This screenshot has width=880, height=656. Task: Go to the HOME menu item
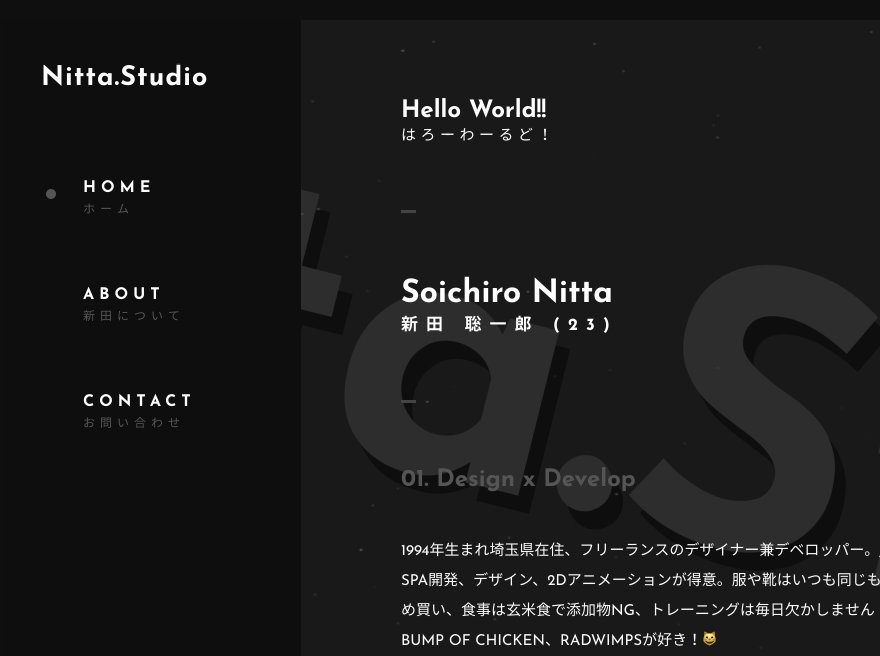pos(118,186)
